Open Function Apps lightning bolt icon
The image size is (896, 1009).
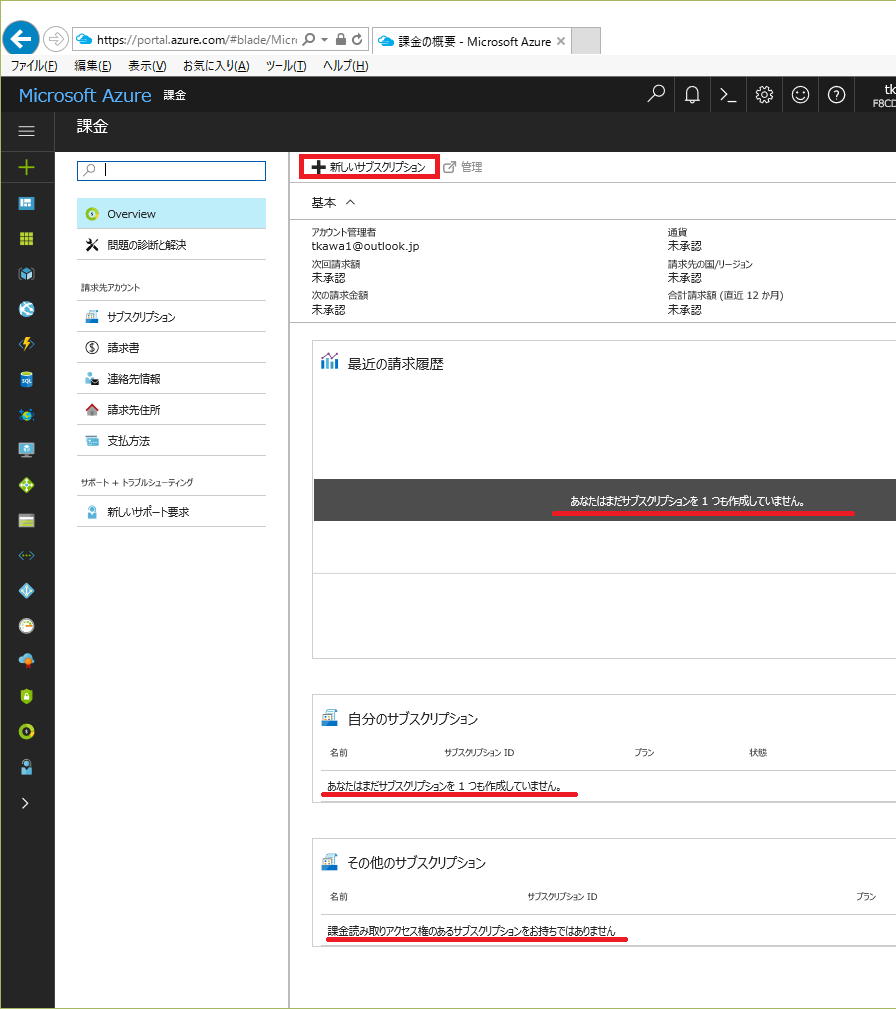pyautogui.click(x=26, y=344)
